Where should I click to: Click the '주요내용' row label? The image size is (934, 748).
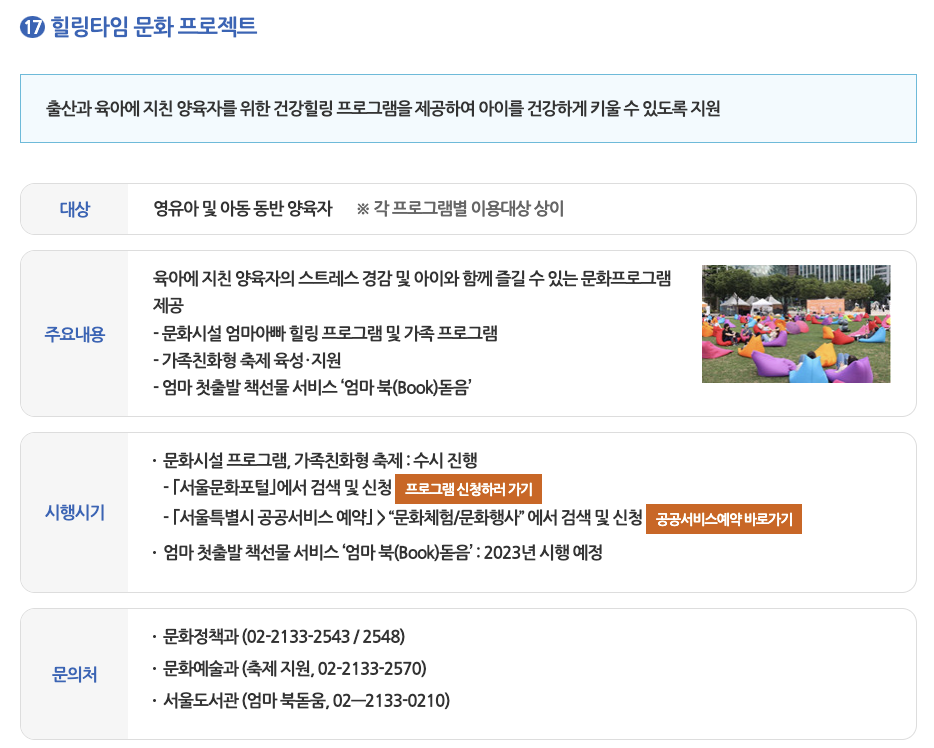[x=74, y=334]
